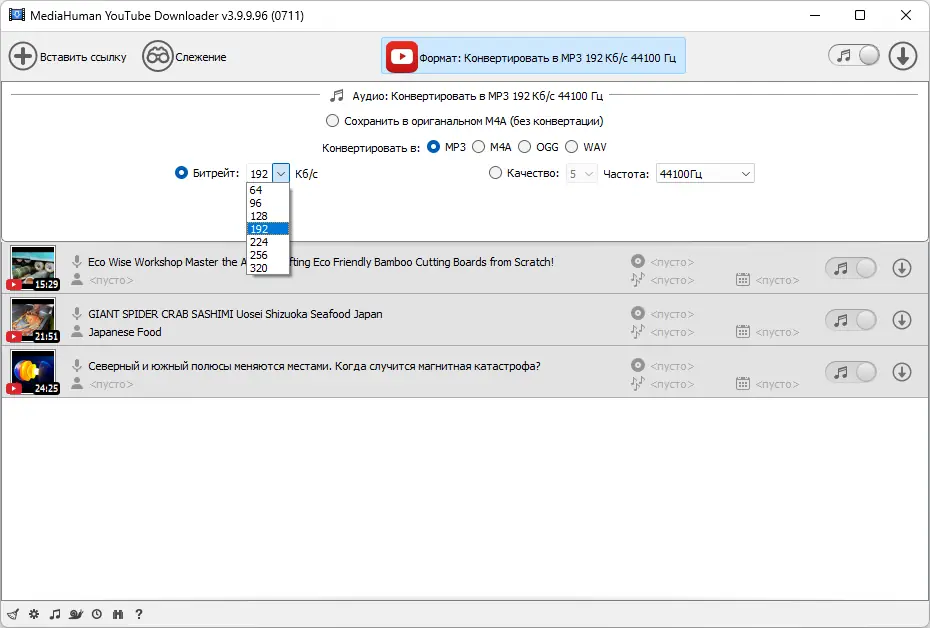
Task: Toggle audio-only switch for Eco Wise Workshop video
Action: (851, 268)
